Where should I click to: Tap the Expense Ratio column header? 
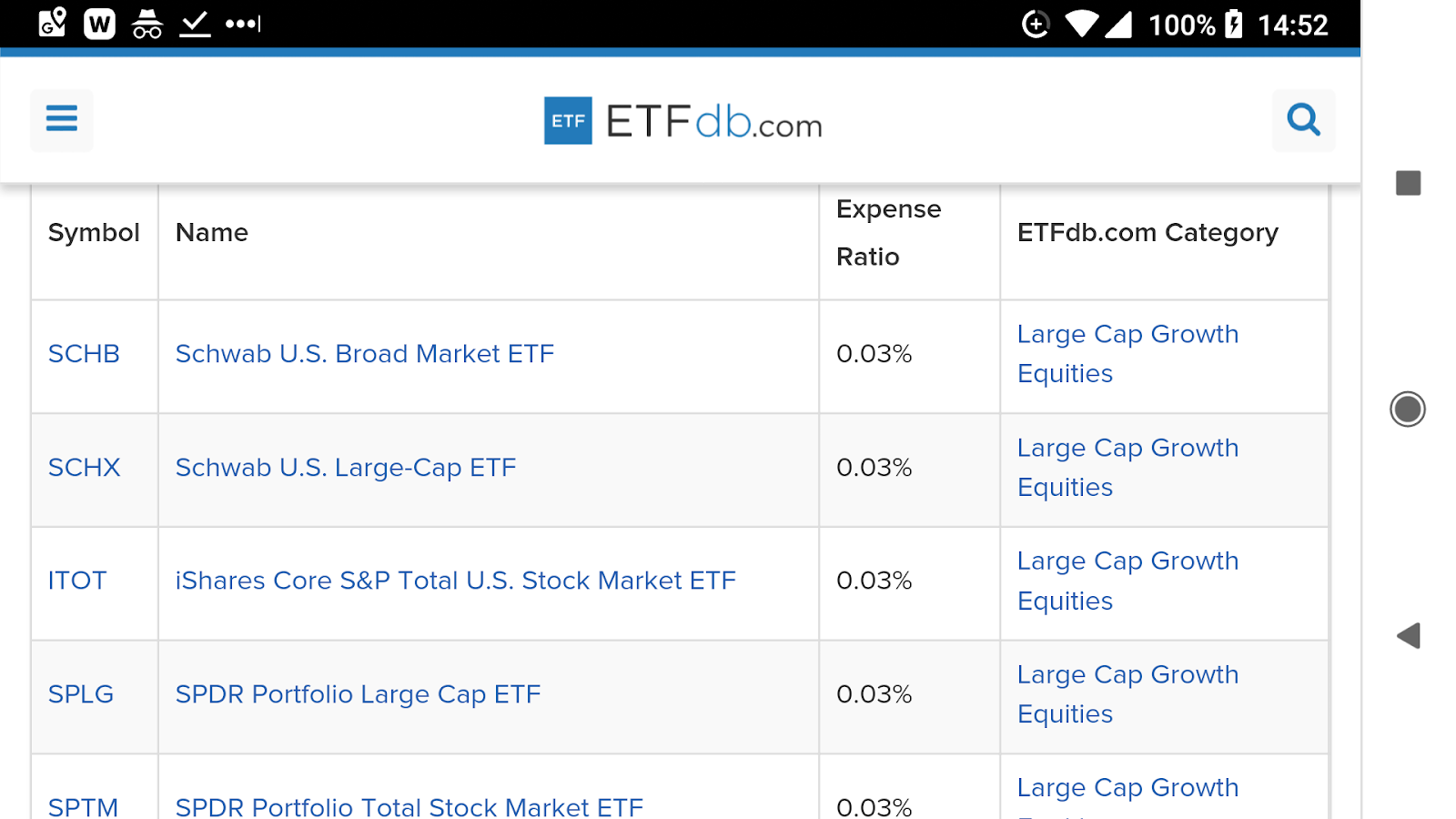[x=888, y=233]
